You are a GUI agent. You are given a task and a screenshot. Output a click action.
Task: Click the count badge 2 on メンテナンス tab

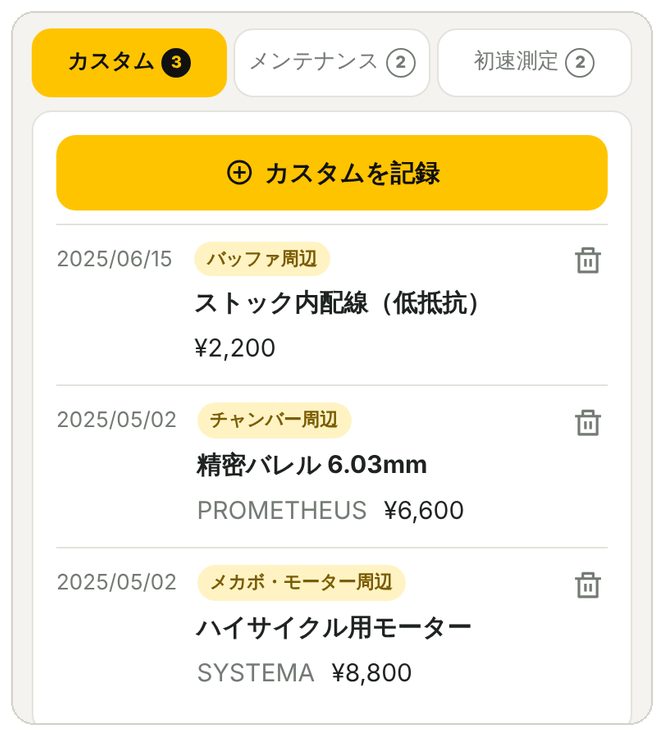[x=400, y=62]
